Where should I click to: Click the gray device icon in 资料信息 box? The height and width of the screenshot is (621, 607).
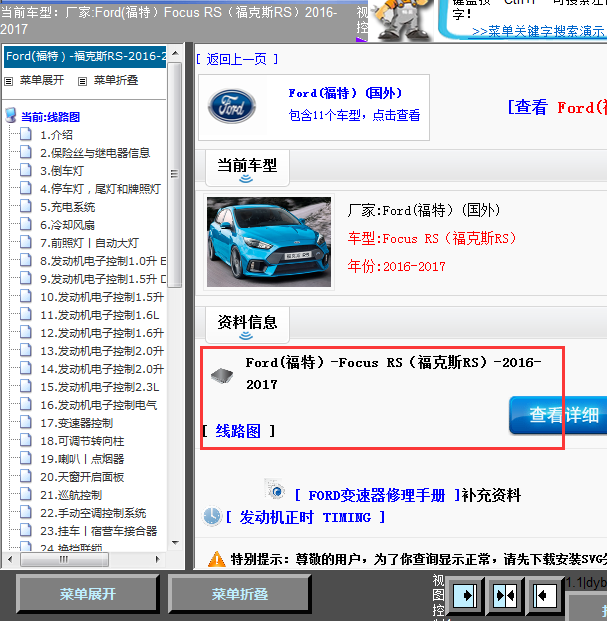pos(222,375)
